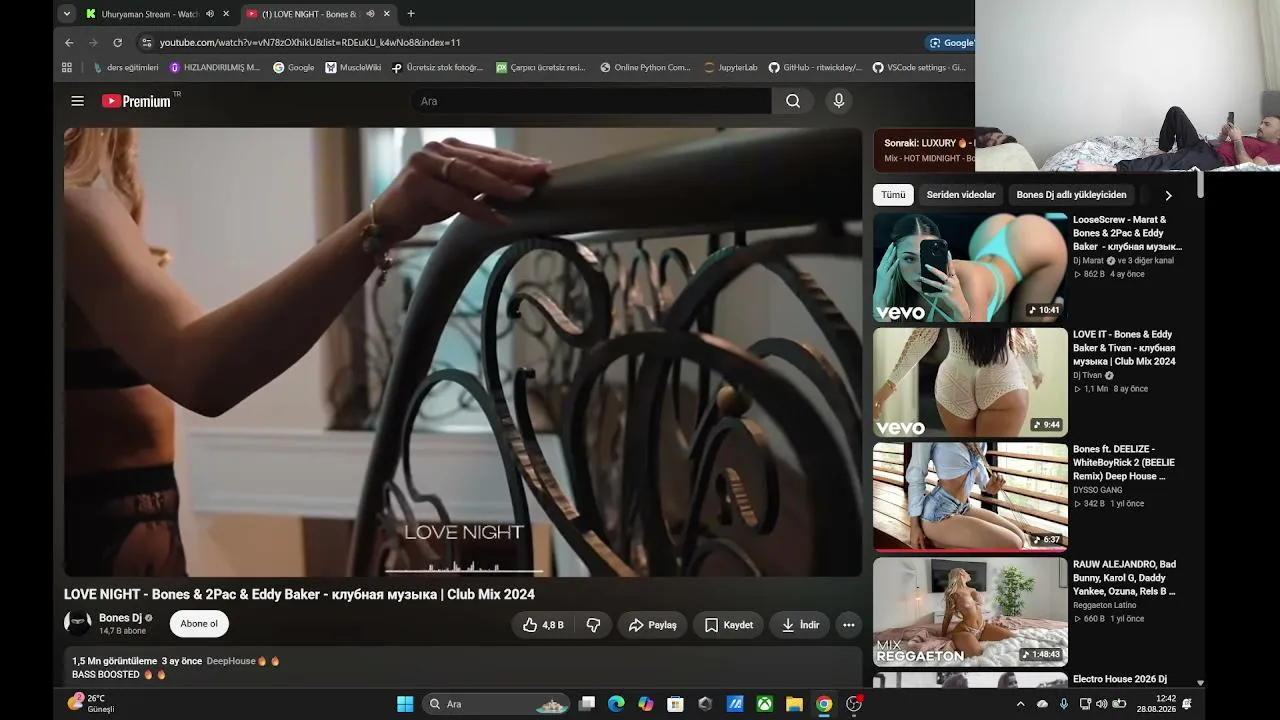The width and height of the screenshot is (1280, 720).
Task: Open File Explorer from the taskbar
Action: [x=794, y=704]
